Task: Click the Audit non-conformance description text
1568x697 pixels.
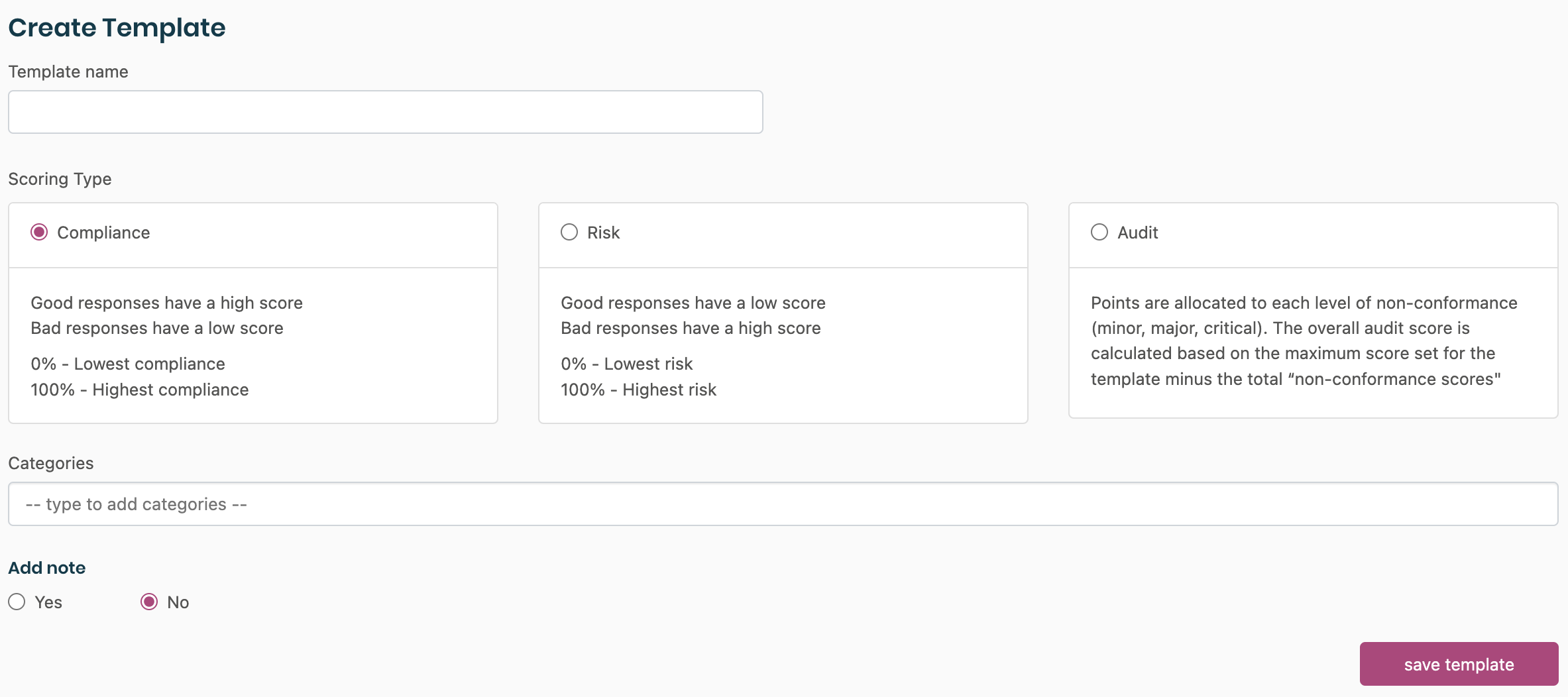Action: [x=1303, y=341]
